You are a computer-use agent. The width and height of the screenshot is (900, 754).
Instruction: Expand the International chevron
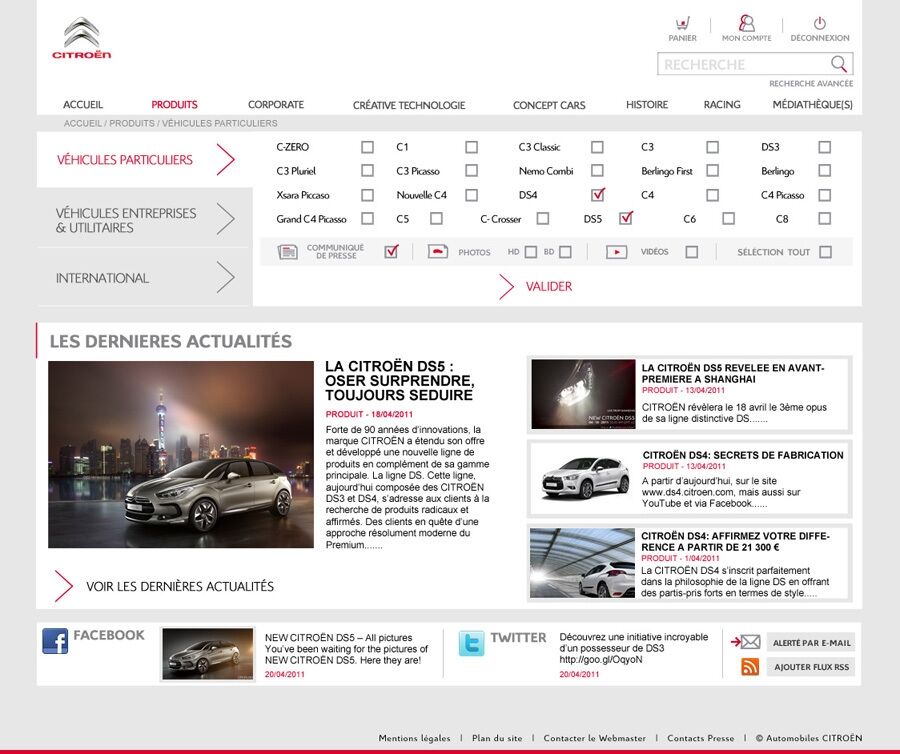pyautogui.click(x=226, y=277)
